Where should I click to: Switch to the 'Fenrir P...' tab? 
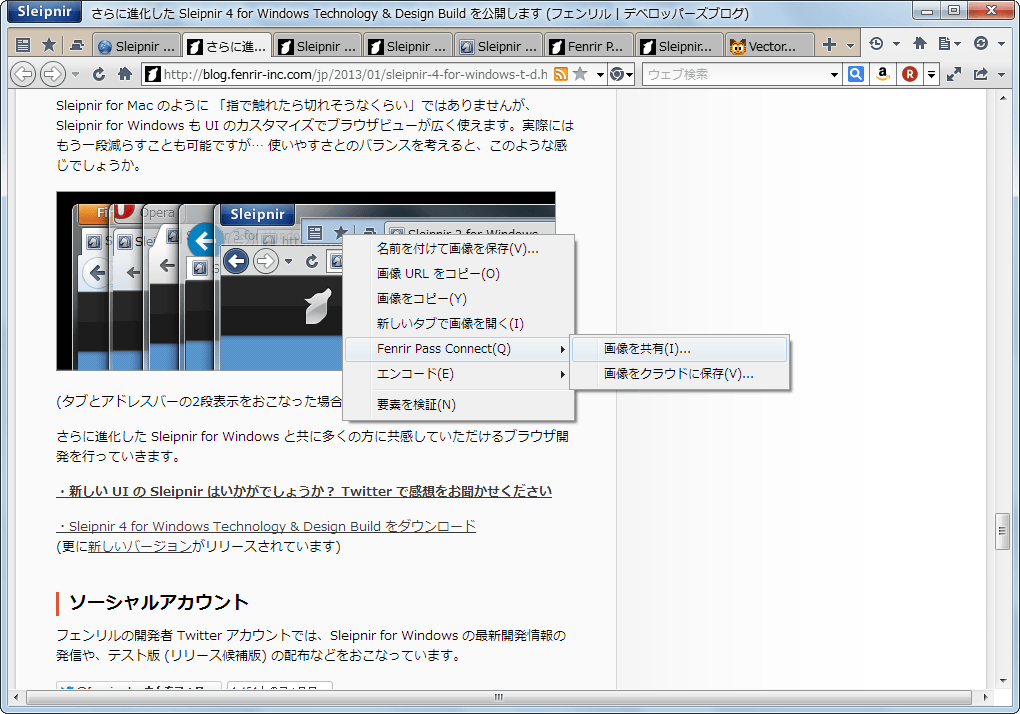click(588, 46)
